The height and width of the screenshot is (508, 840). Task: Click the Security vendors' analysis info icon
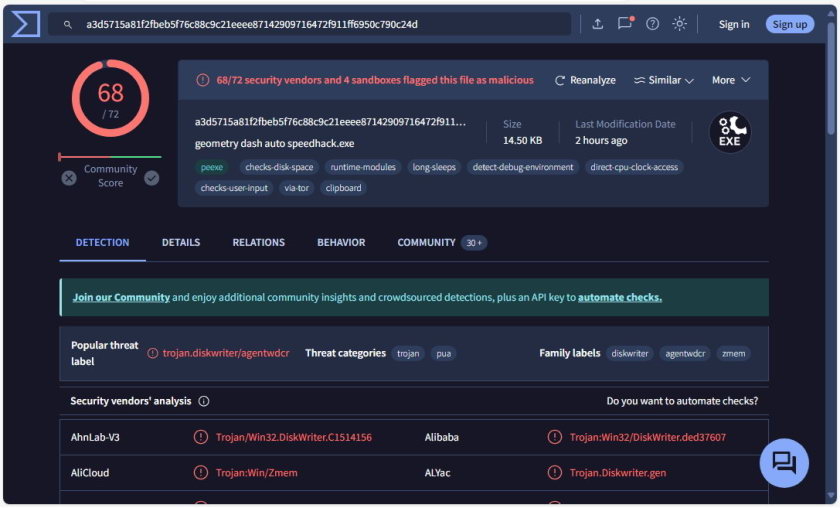[204, 401]
